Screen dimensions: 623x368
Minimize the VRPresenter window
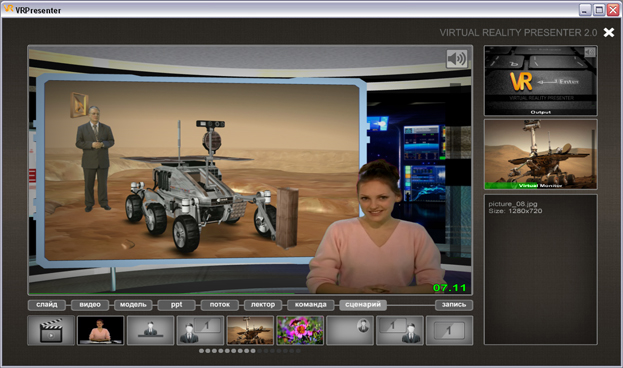click(x=584, y=10)
